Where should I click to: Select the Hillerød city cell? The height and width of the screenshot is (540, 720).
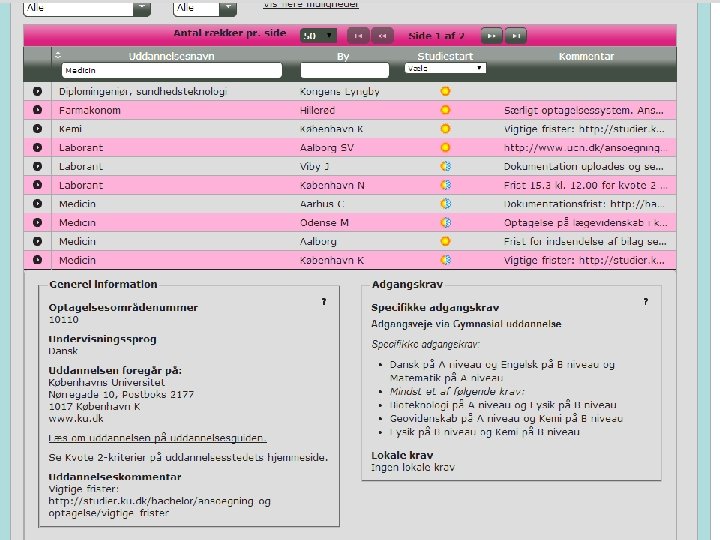(x=317, y=110)
